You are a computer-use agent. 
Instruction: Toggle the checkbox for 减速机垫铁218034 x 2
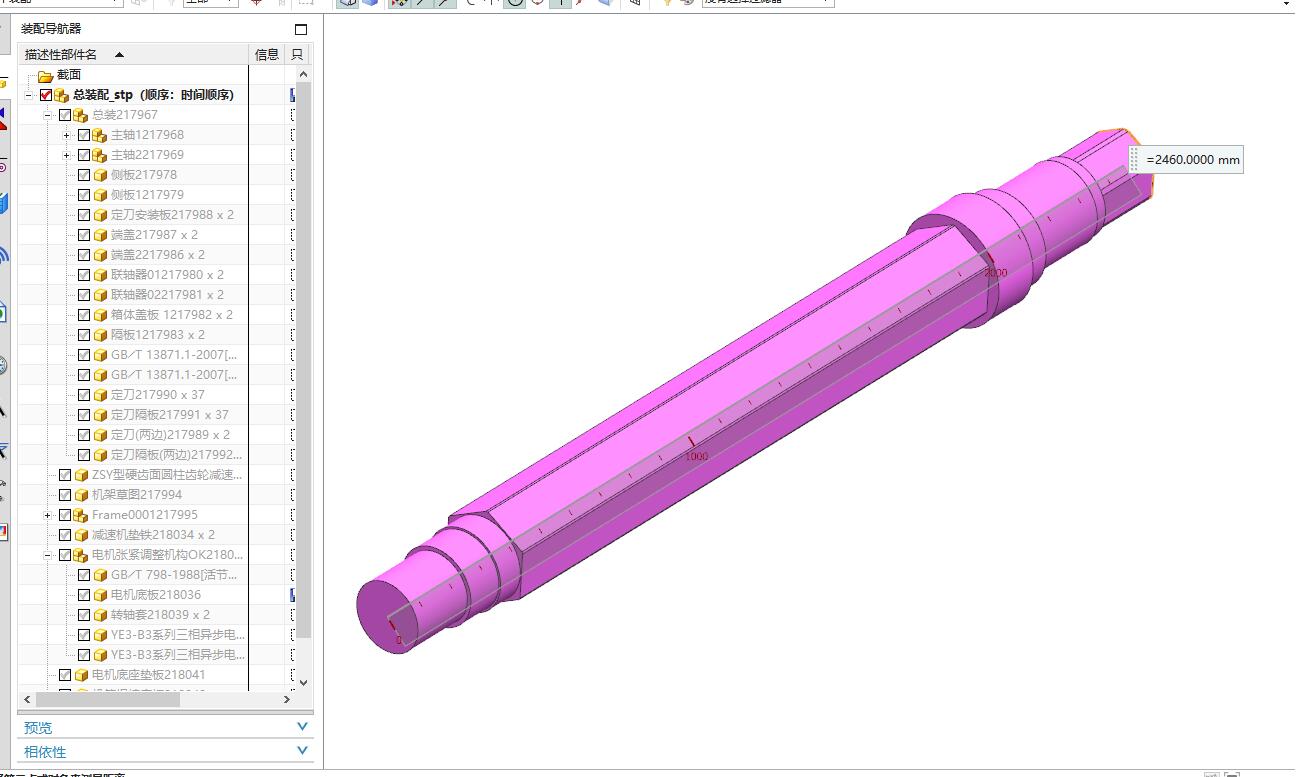coord(65,535)
